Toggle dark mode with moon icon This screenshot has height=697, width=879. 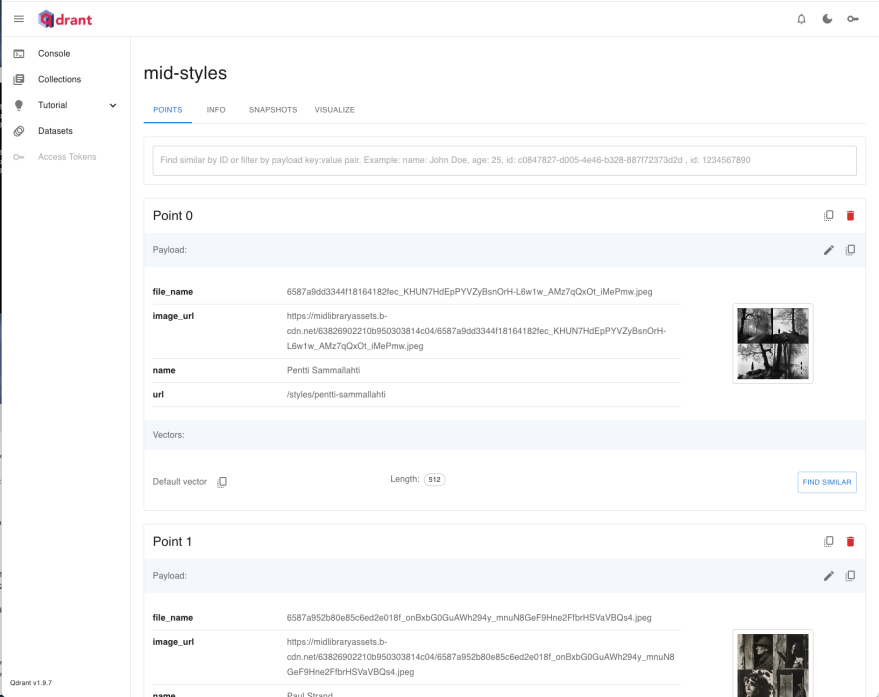click(827, 19)
